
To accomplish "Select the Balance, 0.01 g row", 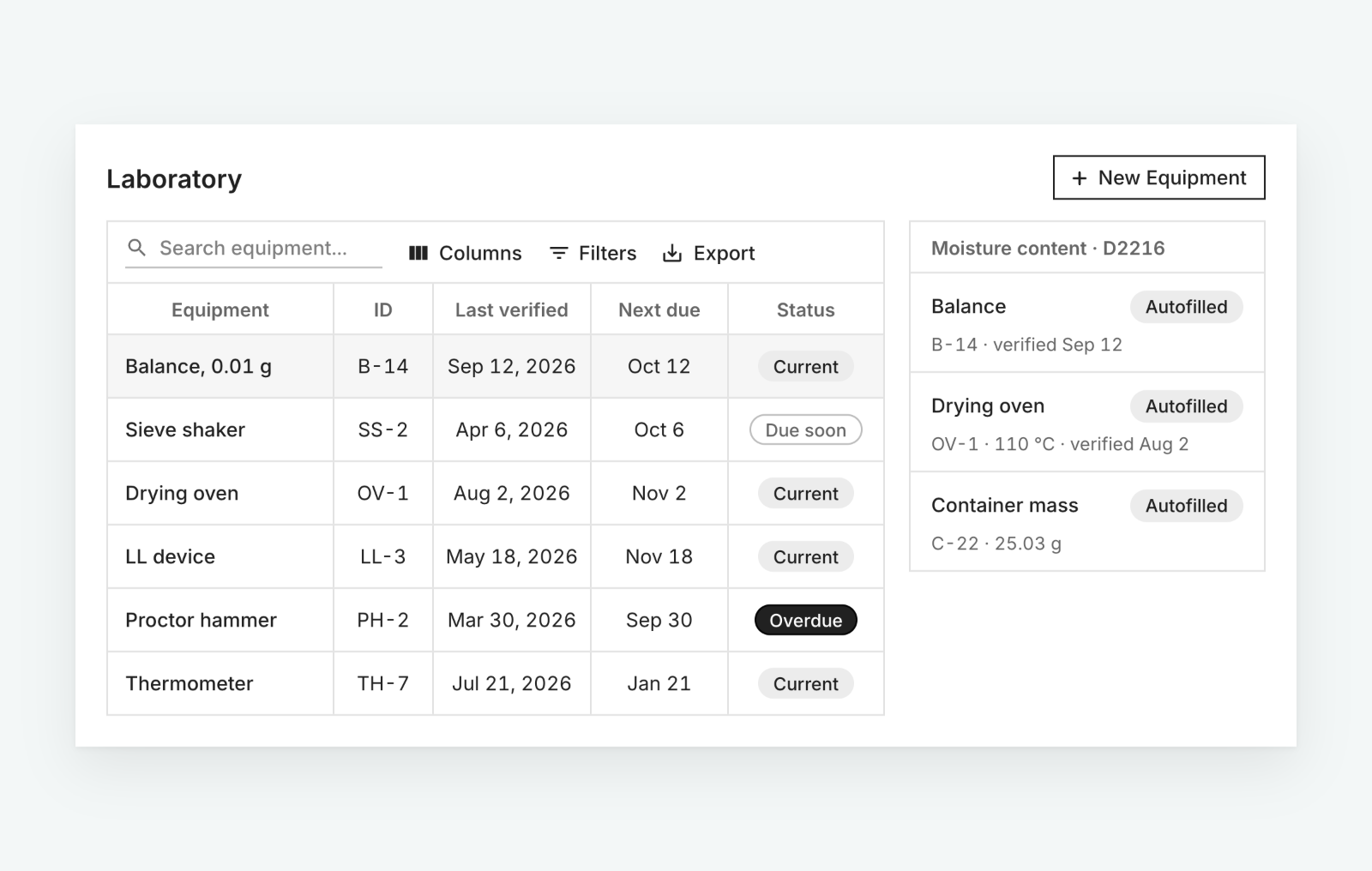I will pos(496,366).
